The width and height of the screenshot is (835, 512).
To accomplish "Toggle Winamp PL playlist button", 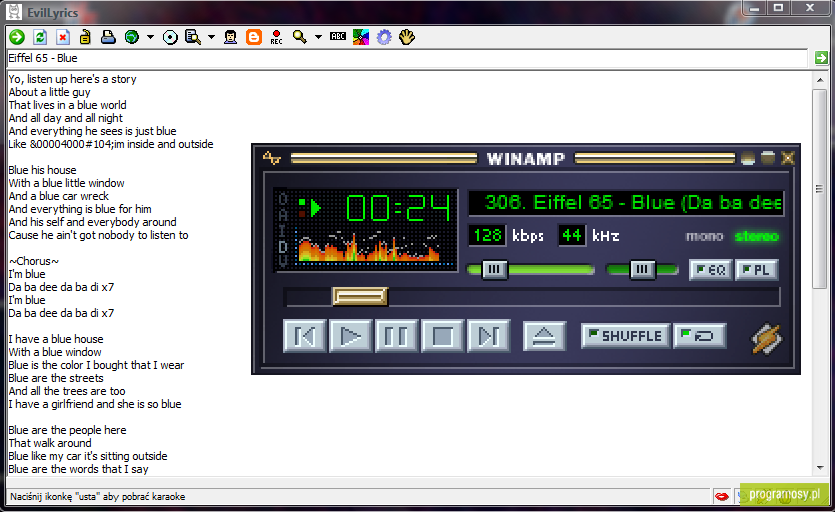I will 756,270.
